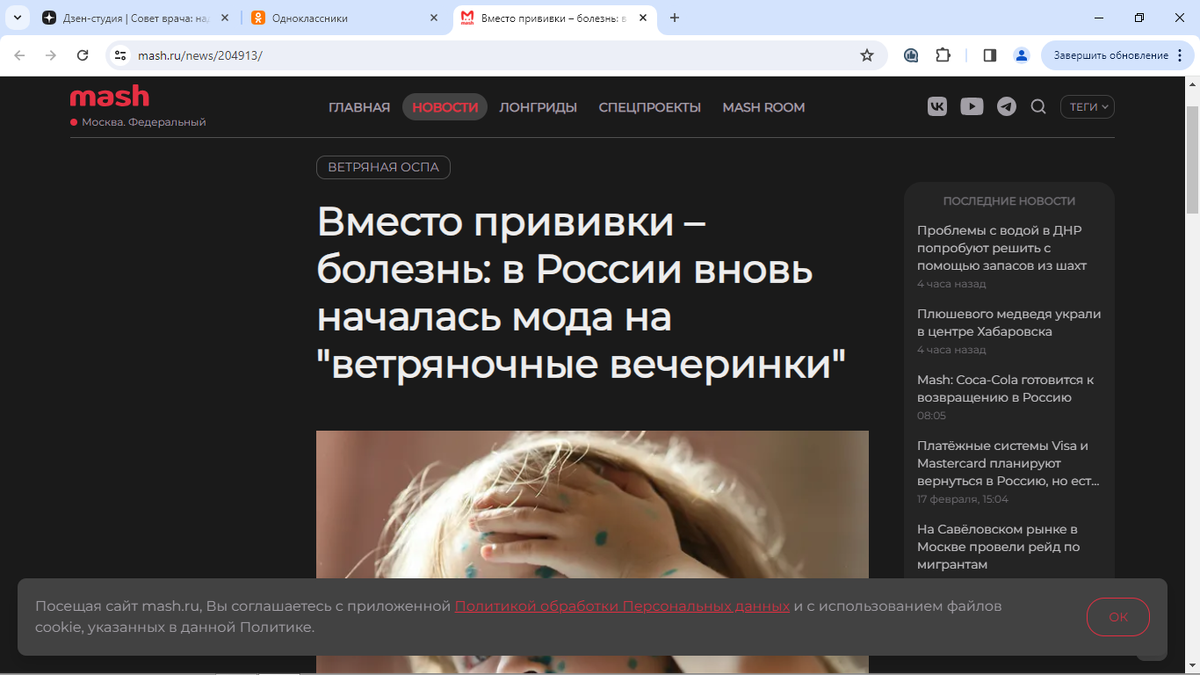Switch to the Дзен-студия tab
Viewport: 1200px width, 675px height.
(x=135, y=18)
